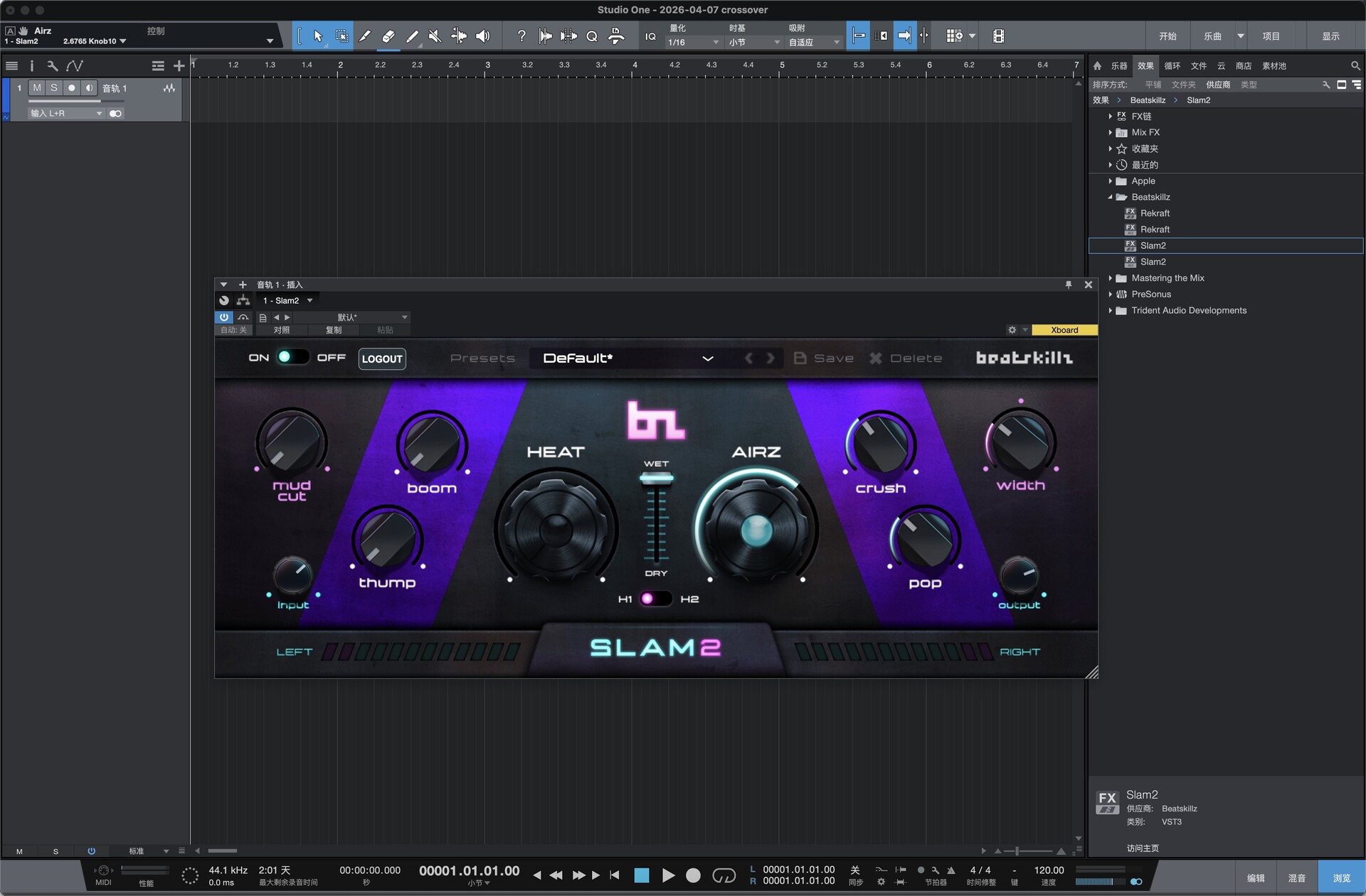Open the track wrench options icon
The width and height of the screenshot is (1366, 896).
click(x=52, y=66)
